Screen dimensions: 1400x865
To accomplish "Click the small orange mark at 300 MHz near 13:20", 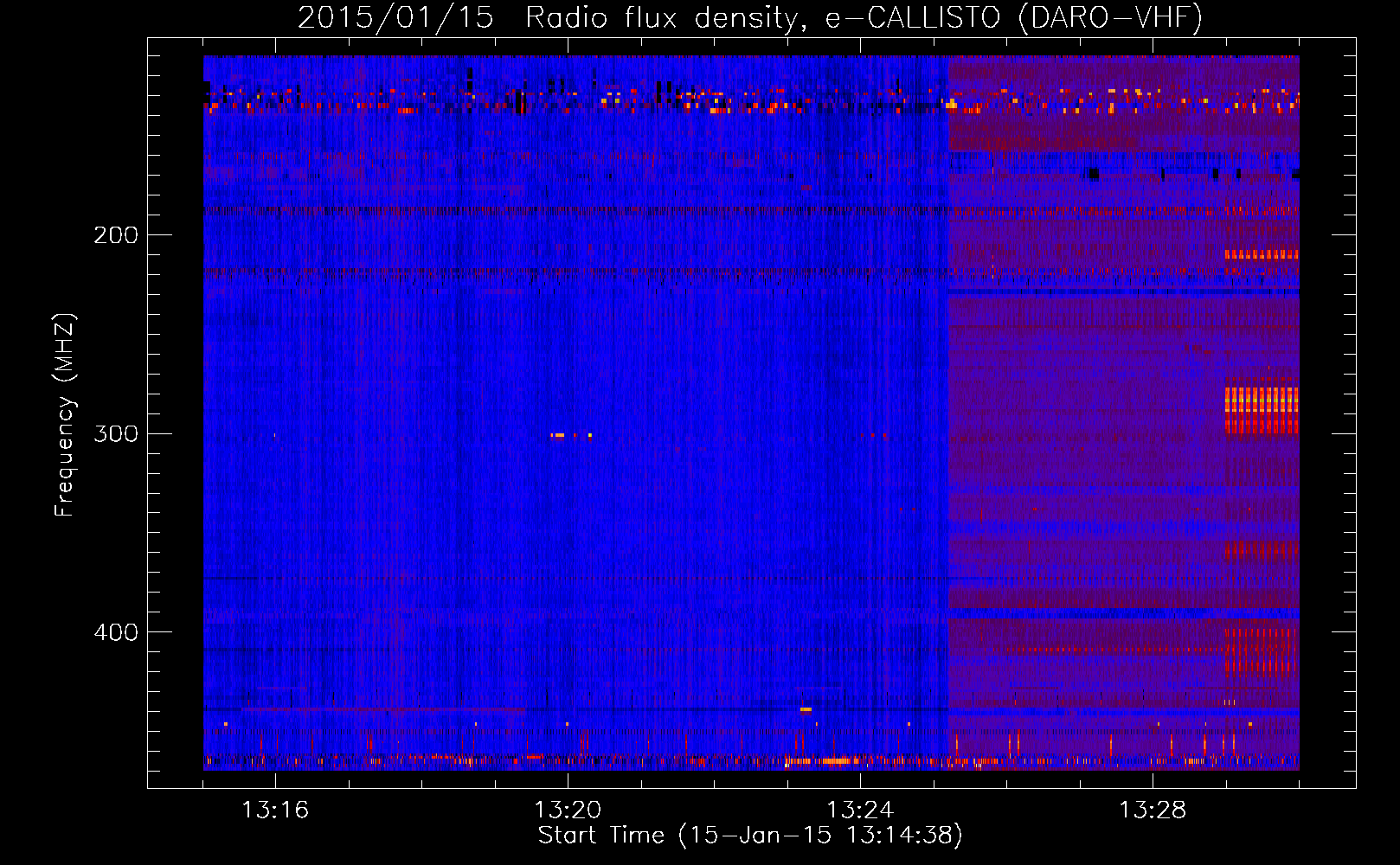I will pos(558,435).
